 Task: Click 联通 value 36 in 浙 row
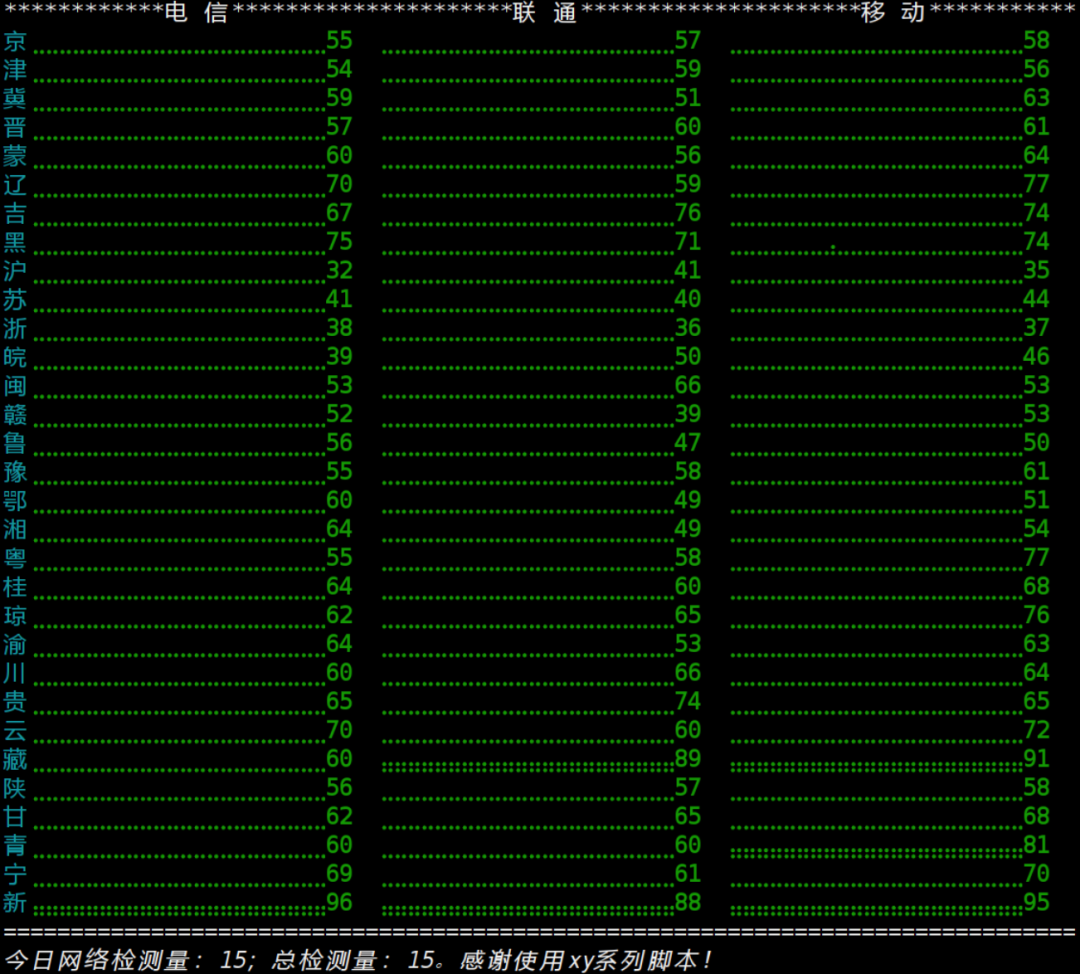[x=687, y=328]
